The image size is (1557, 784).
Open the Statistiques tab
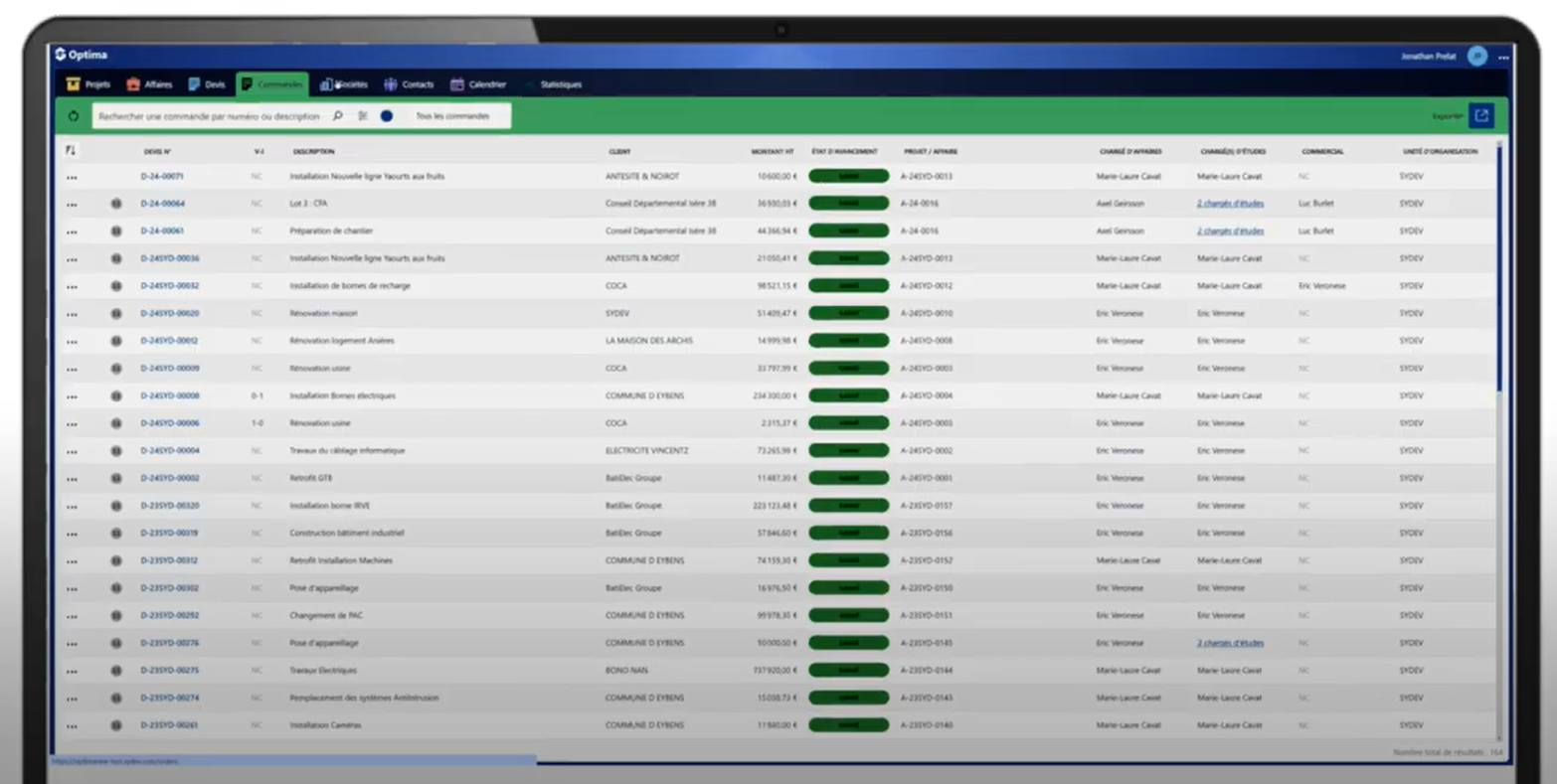[x=559, y=84]
